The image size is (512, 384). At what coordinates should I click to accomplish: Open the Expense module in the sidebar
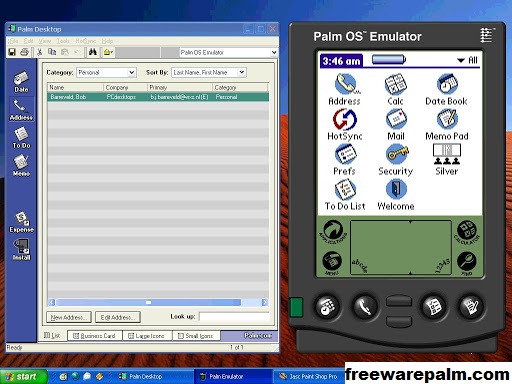click(21, 222)
